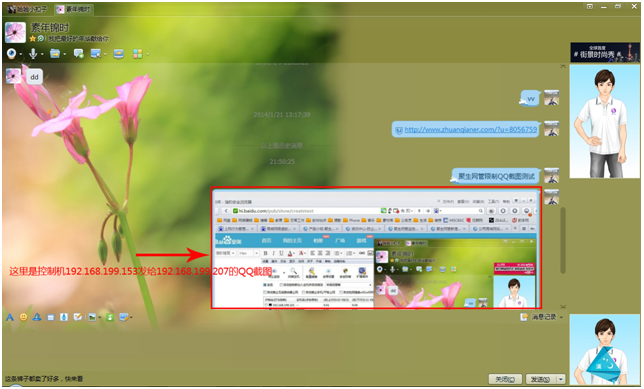644x389 pixels.
Task: Open font settings with blue A icon
Action: (x=10, y=317)
